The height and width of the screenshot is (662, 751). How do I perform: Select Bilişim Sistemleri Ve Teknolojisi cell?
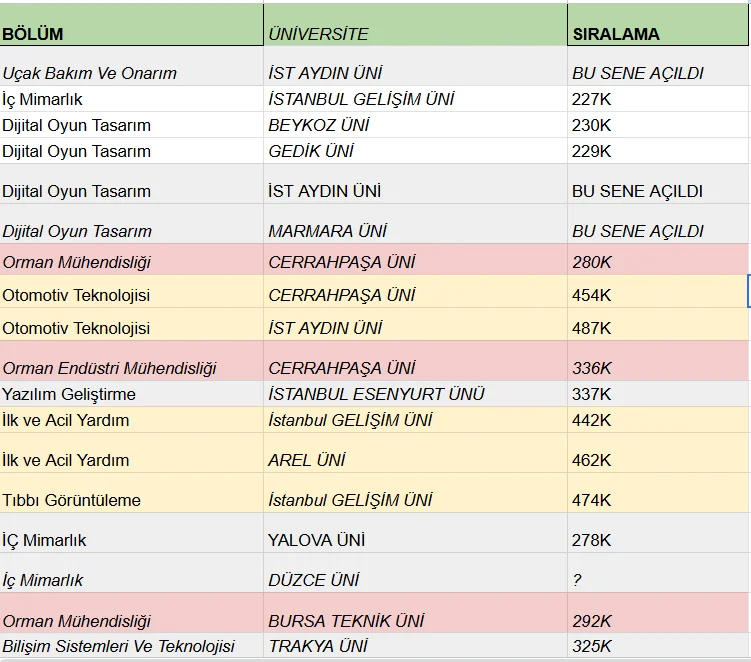131,646
